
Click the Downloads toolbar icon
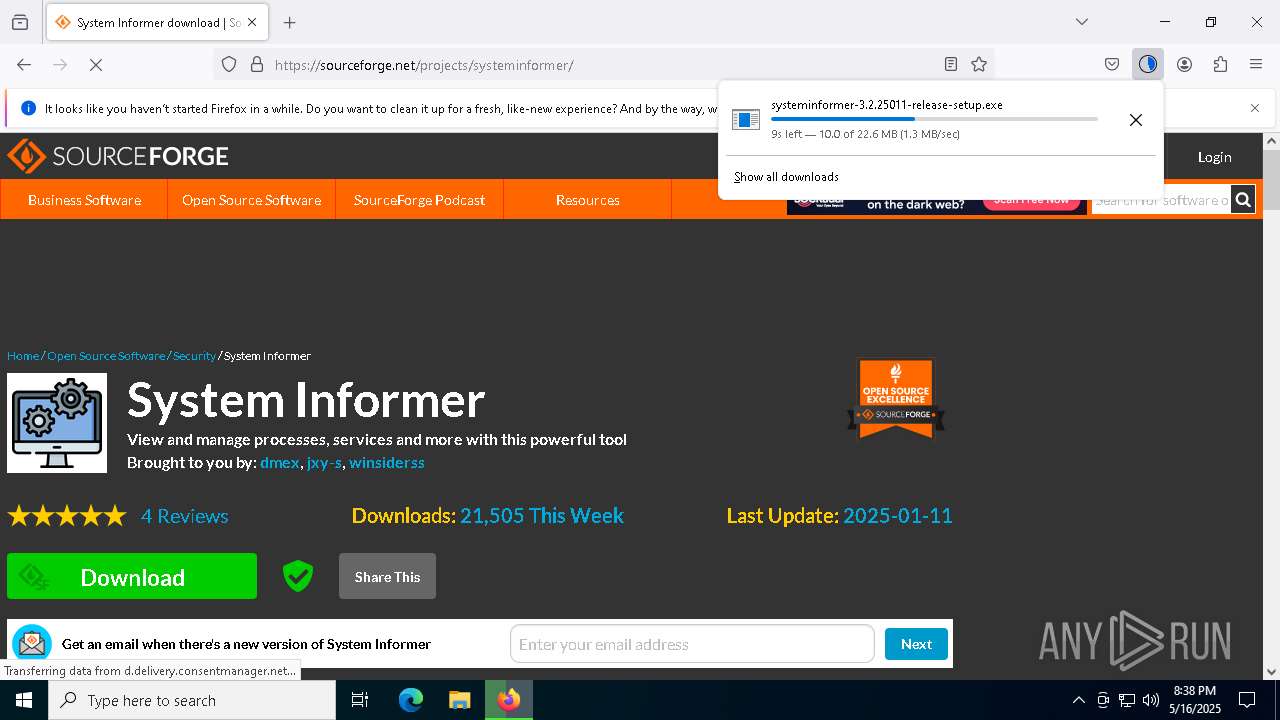pyautogui.click(x=1147, y=65)
